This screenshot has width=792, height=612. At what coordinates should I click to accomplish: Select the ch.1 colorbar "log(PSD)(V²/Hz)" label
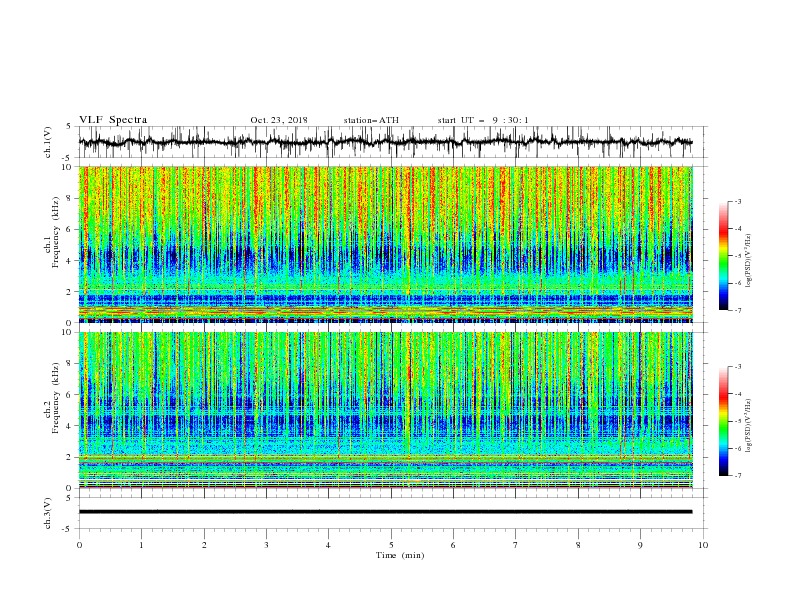[x=749, y=261]
